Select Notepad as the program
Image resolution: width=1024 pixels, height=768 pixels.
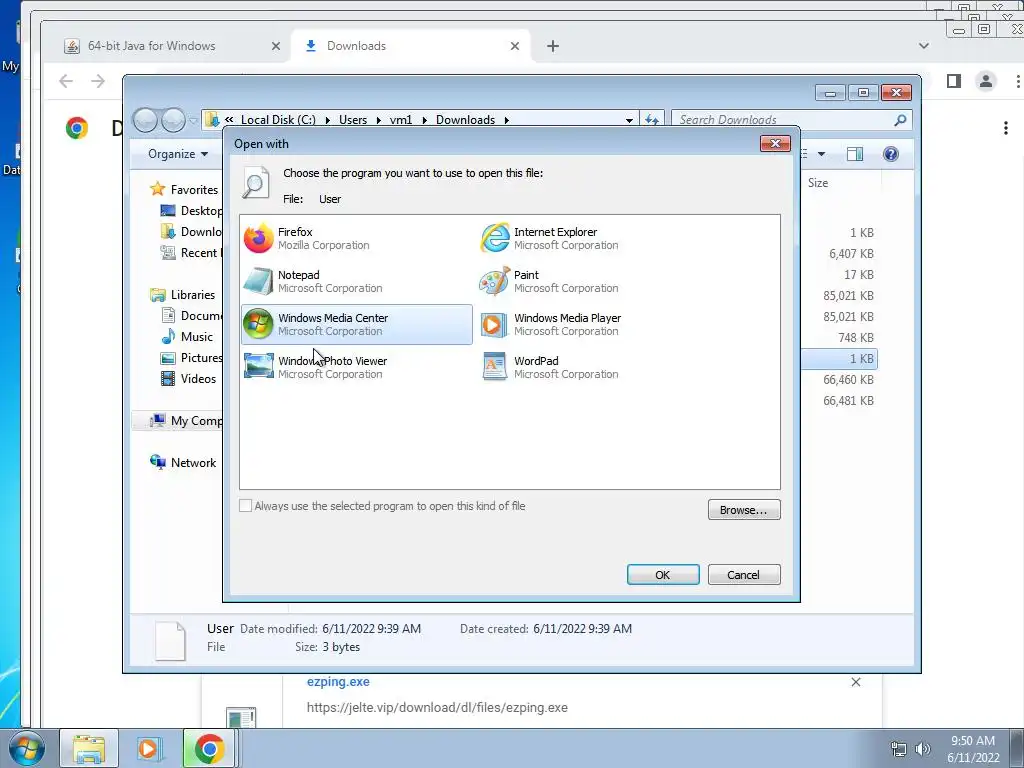point(357,281)
